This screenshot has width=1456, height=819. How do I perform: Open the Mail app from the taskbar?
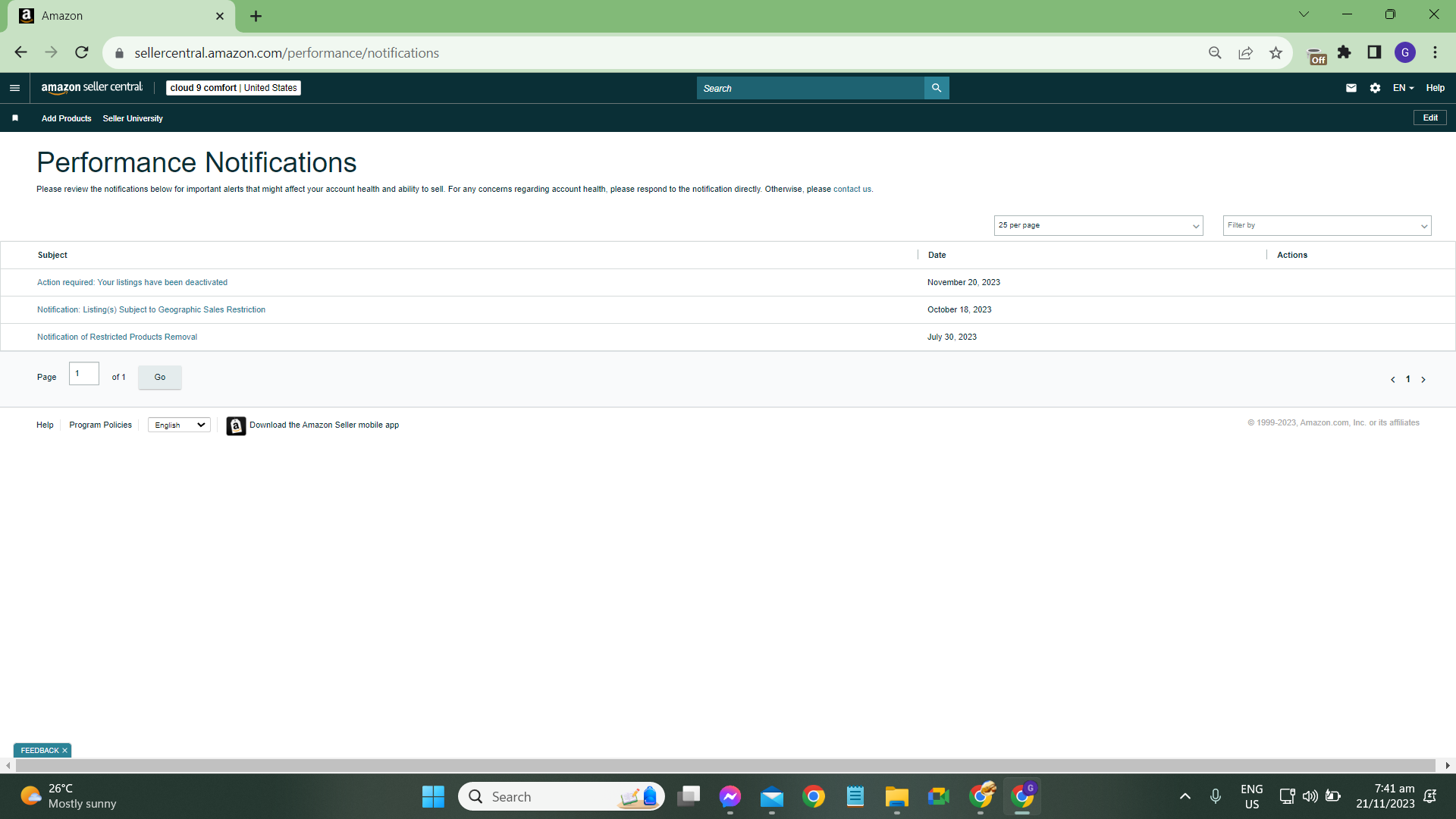click(x=772, y=796)
